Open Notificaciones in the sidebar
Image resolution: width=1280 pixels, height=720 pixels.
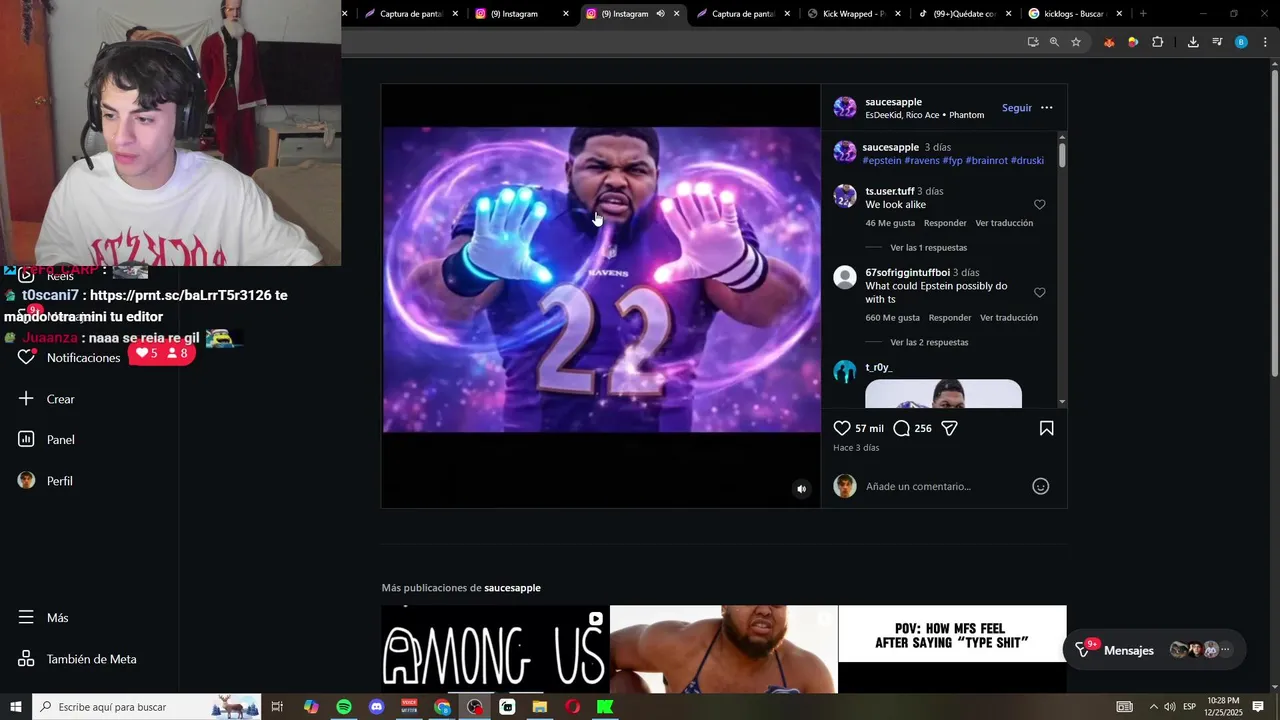click(x=70, y=357)
